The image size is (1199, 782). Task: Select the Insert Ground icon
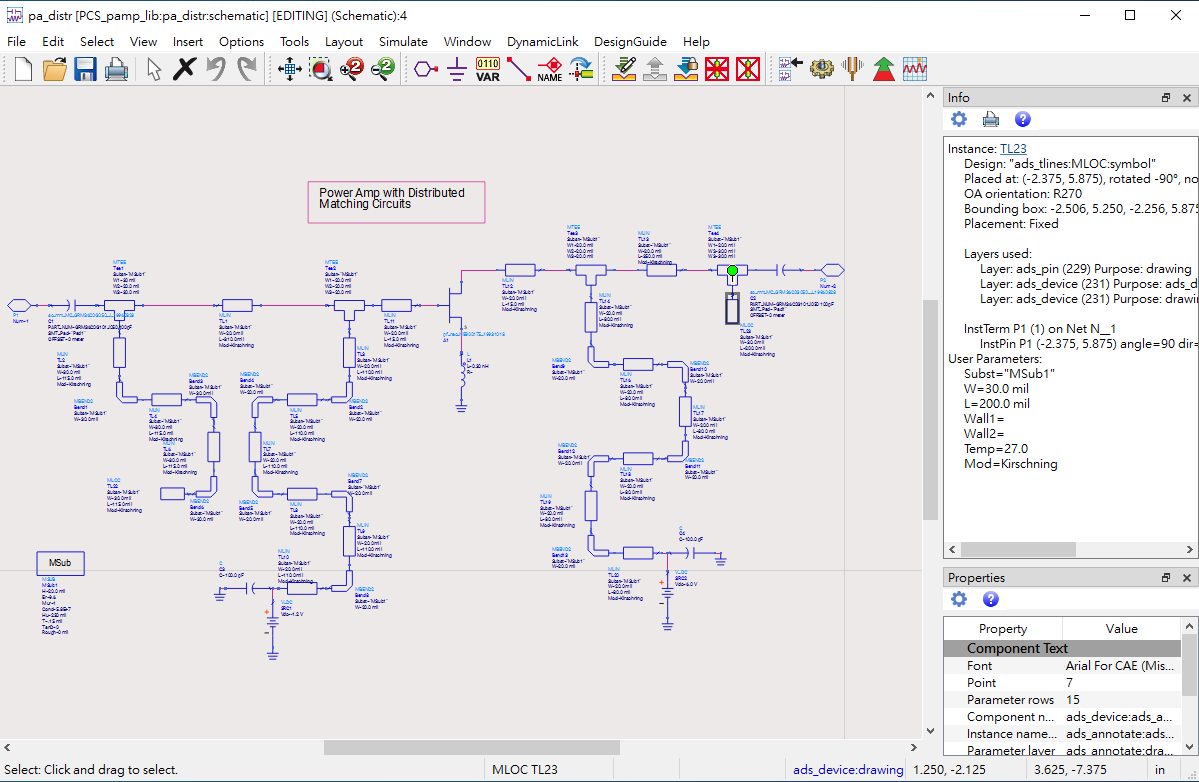457,70
